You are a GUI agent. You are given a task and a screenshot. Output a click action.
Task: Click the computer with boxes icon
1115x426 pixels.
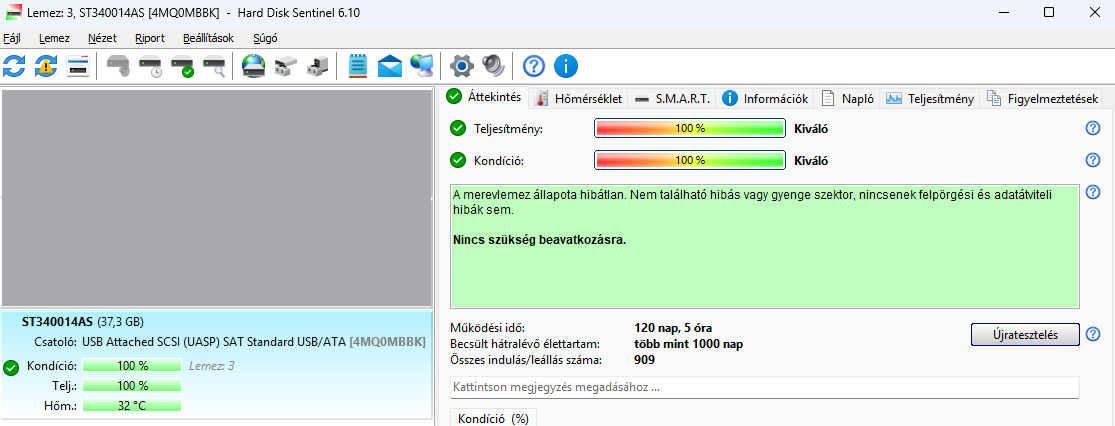pyautogui.click(x=317, y=66)
